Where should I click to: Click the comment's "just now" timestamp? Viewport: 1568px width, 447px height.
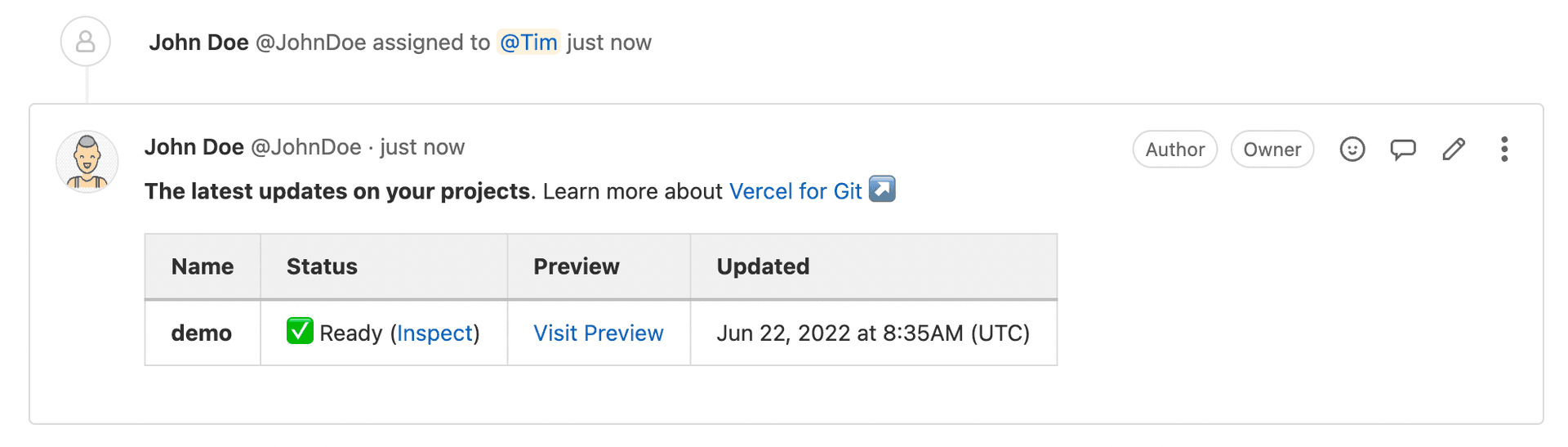[422, 147]
